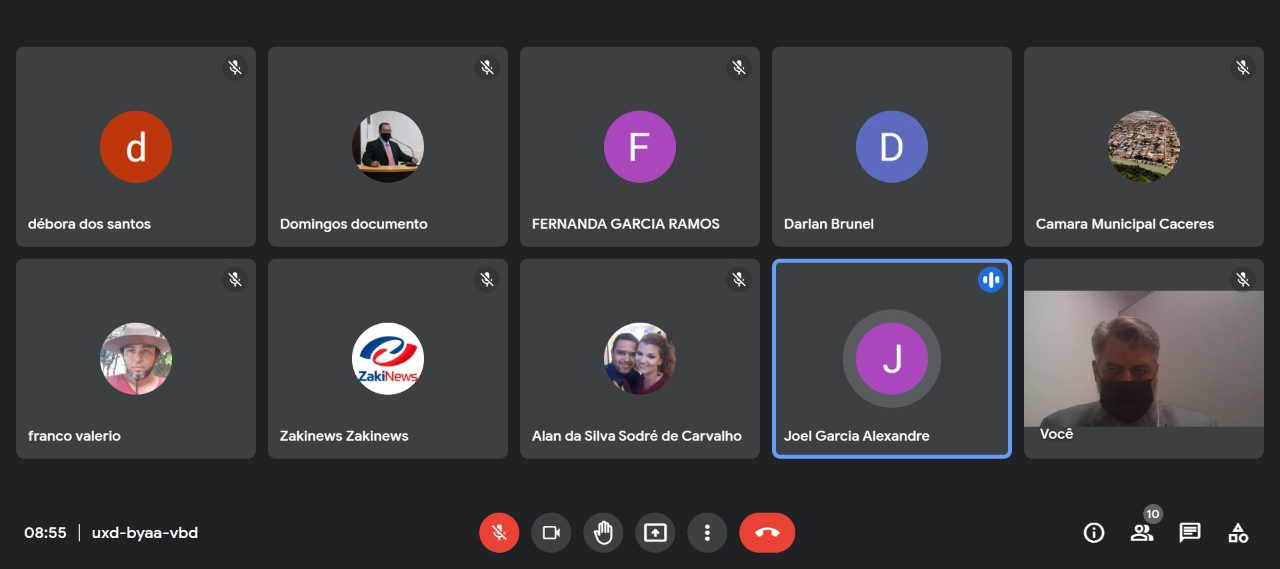Open the activities icon
This screenshot has height=569, width=1280.
pyautogui.click(x=1238, y=533)
